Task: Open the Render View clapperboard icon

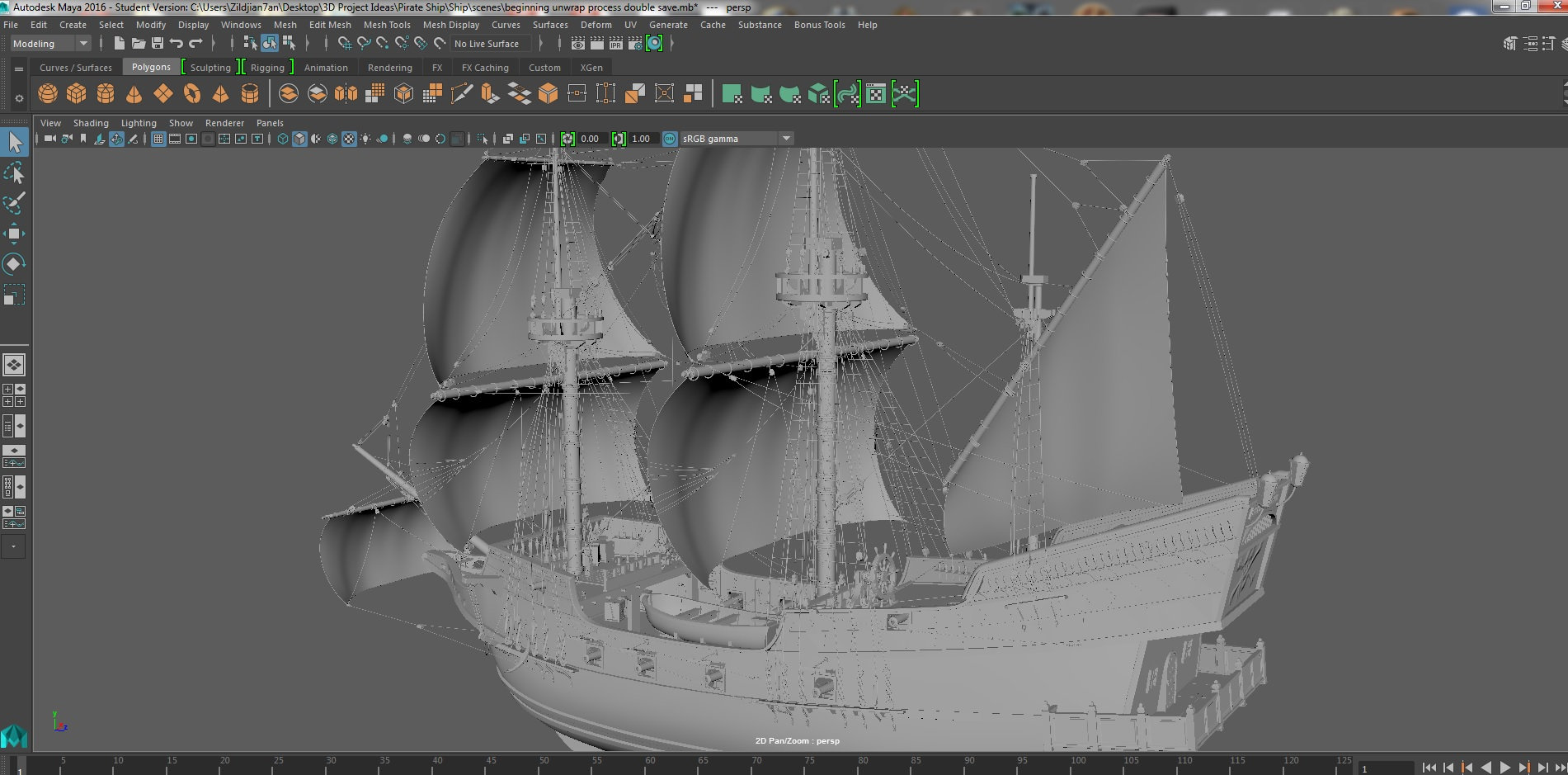Action: pyautogui.click(x=578, y=43)
